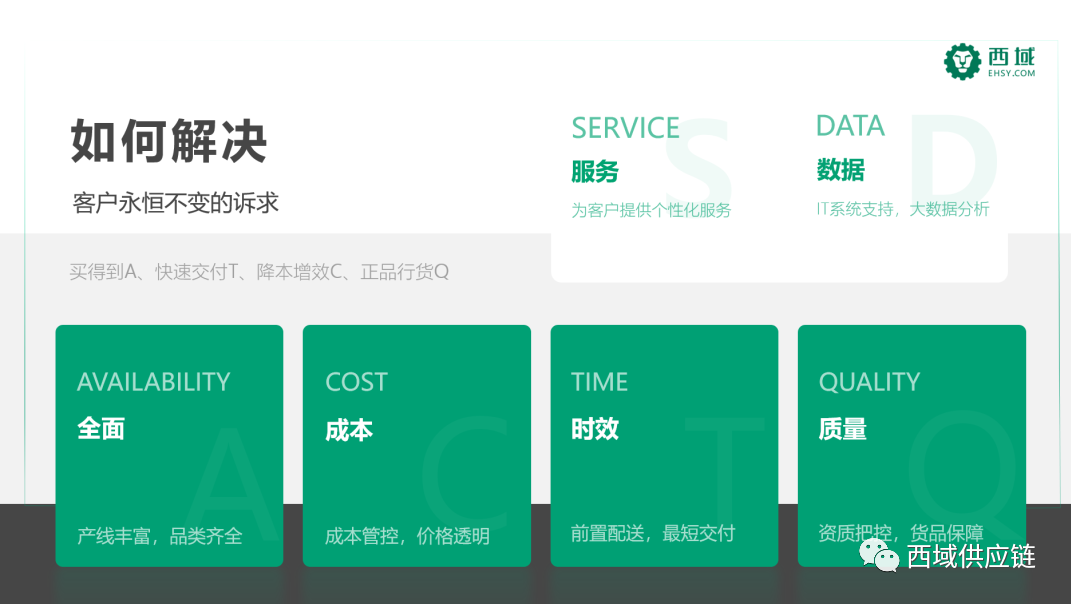Switch to the SERVICE tab

point(625,127)
